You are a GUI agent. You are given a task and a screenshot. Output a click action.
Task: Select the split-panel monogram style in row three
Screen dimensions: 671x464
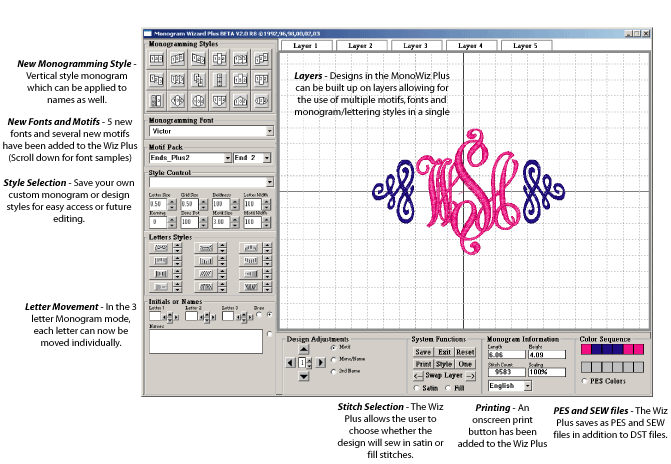click(156, 101)
